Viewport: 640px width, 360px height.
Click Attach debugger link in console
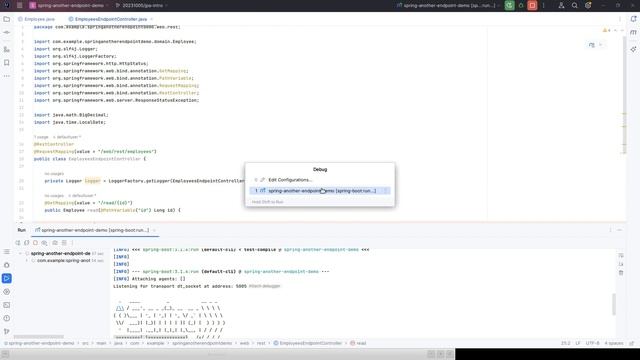[264, 286]
